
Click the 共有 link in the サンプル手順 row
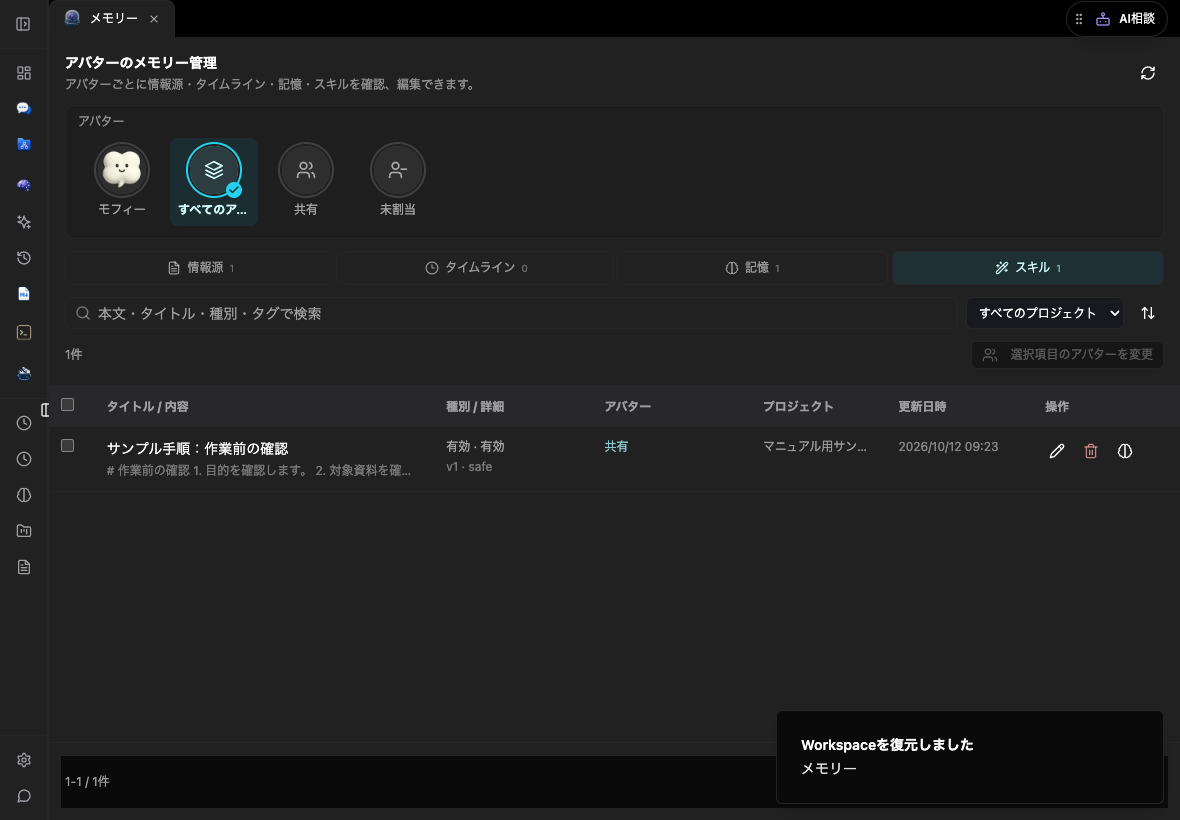(616, 446)
